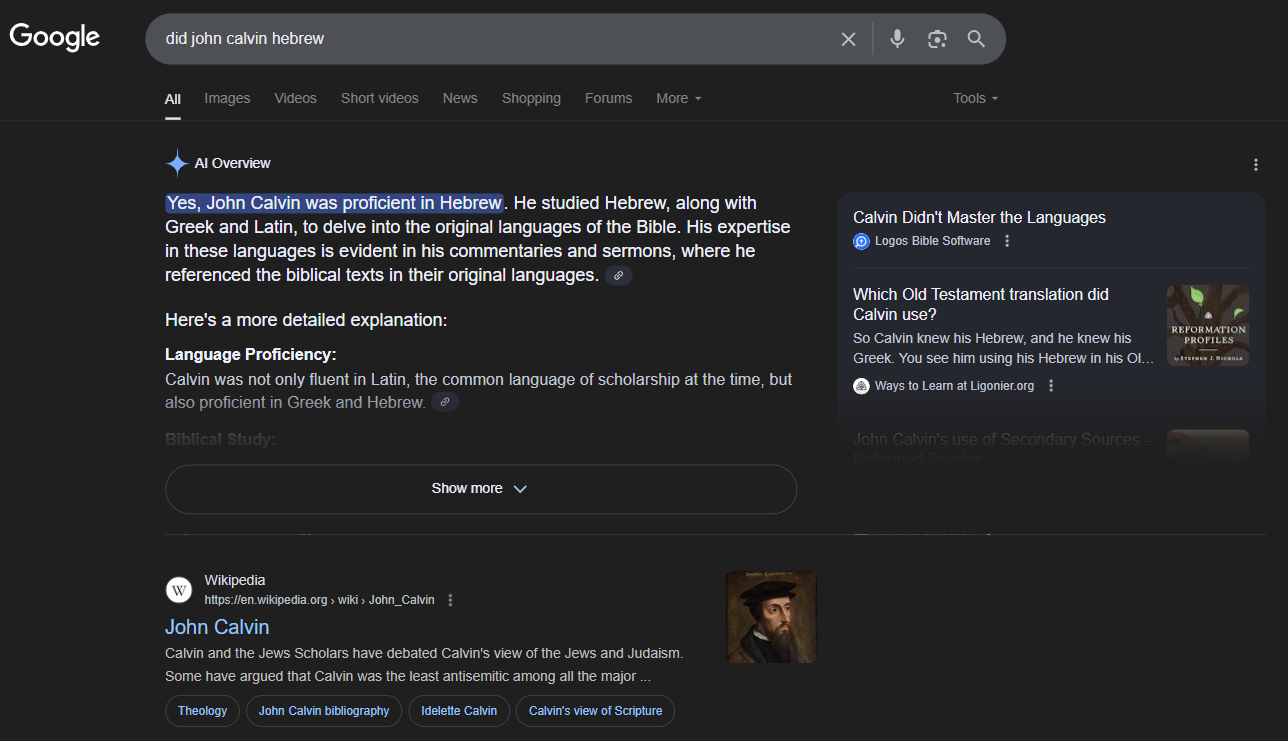1288x741 pixels.
Task: Click the 'Wikipedia' site name
Action: pyautogui.click(x=235, y=580)
